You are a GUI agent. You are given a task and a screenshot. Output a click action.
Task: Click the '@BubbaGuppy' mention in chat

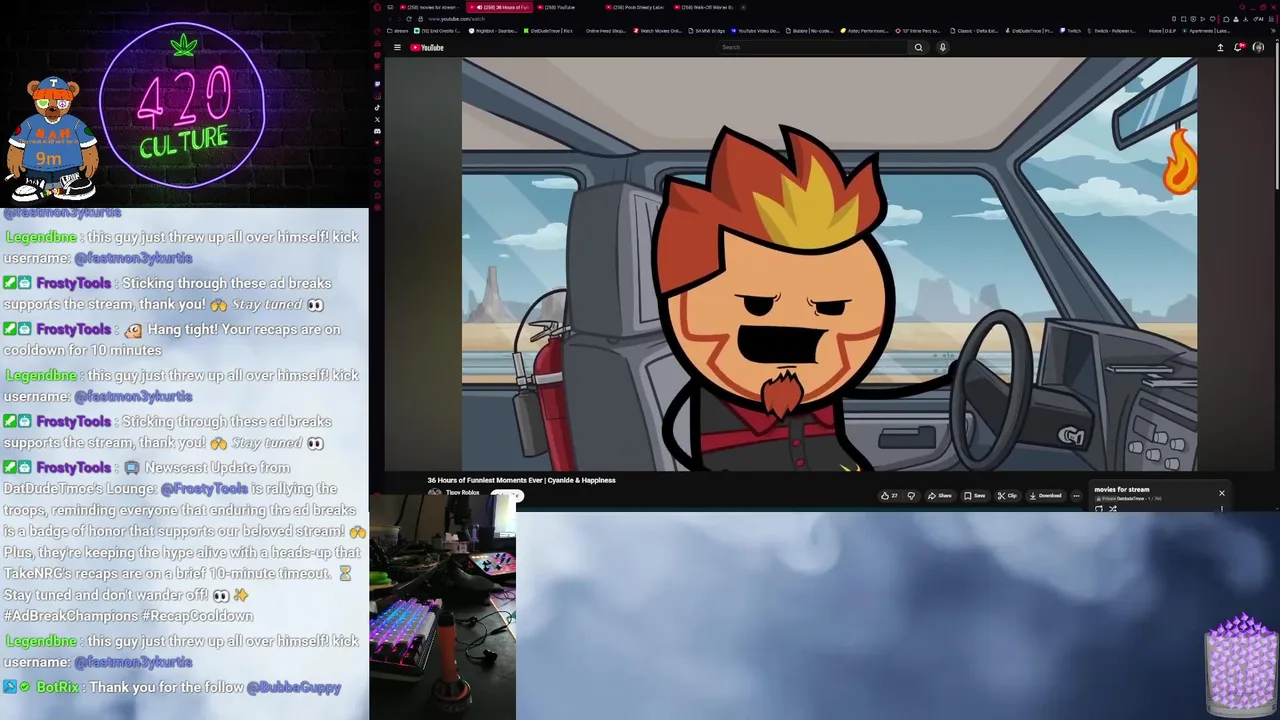pyautogui.click(x=294, y=687)
